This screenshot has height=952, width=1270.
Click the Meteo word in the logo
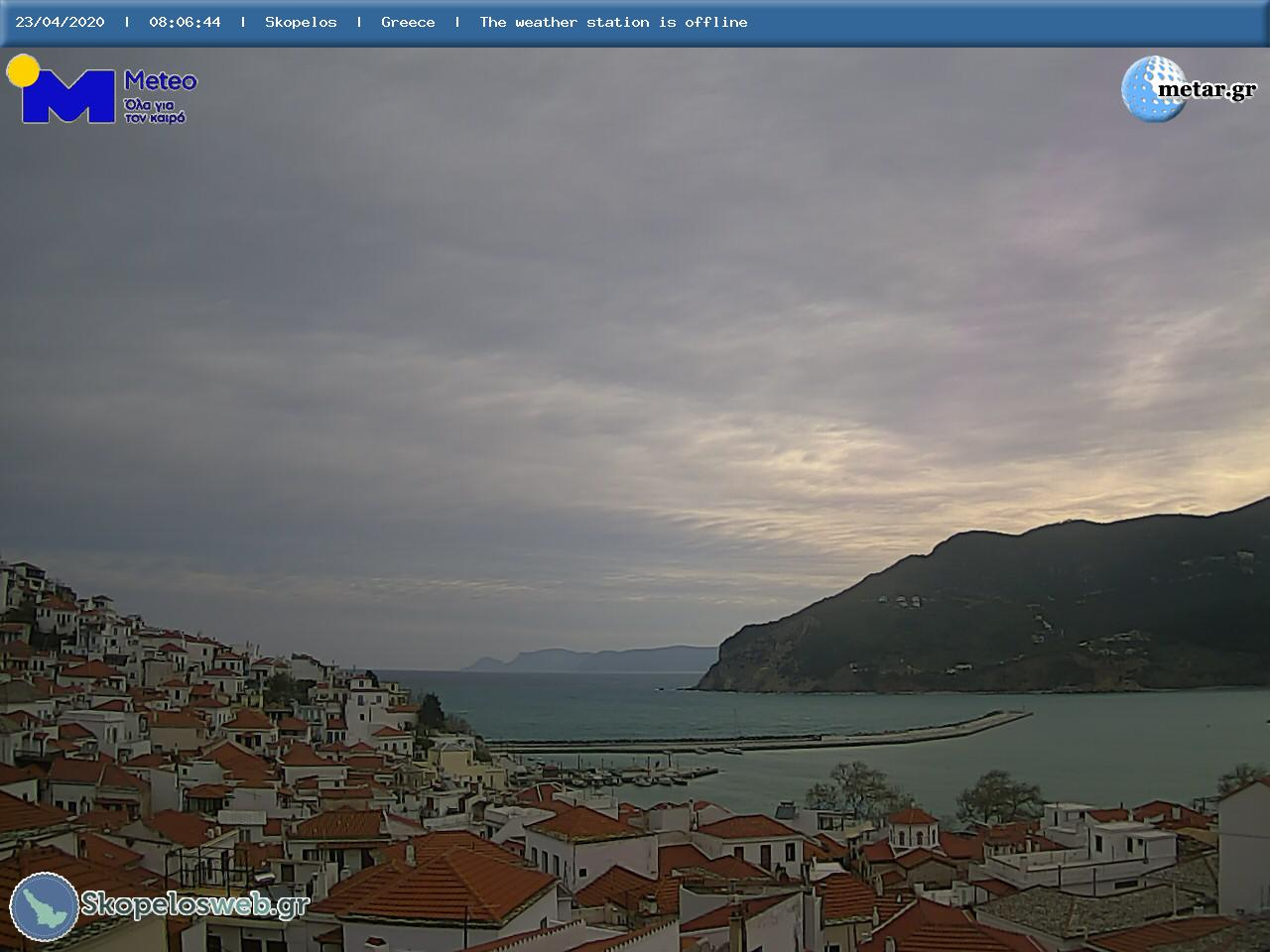161,81
